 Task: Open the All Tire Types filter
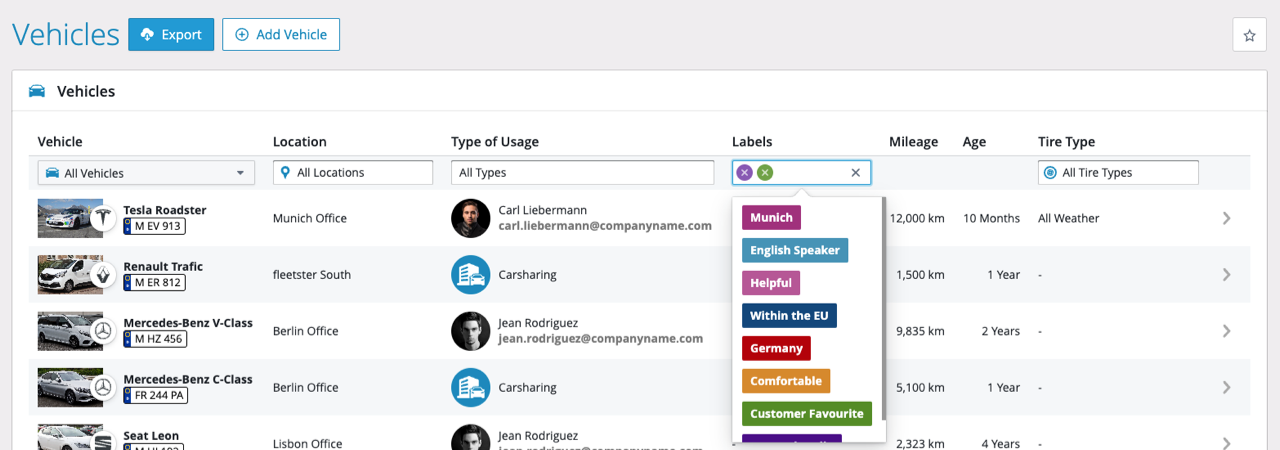(x=1118, y=172)
